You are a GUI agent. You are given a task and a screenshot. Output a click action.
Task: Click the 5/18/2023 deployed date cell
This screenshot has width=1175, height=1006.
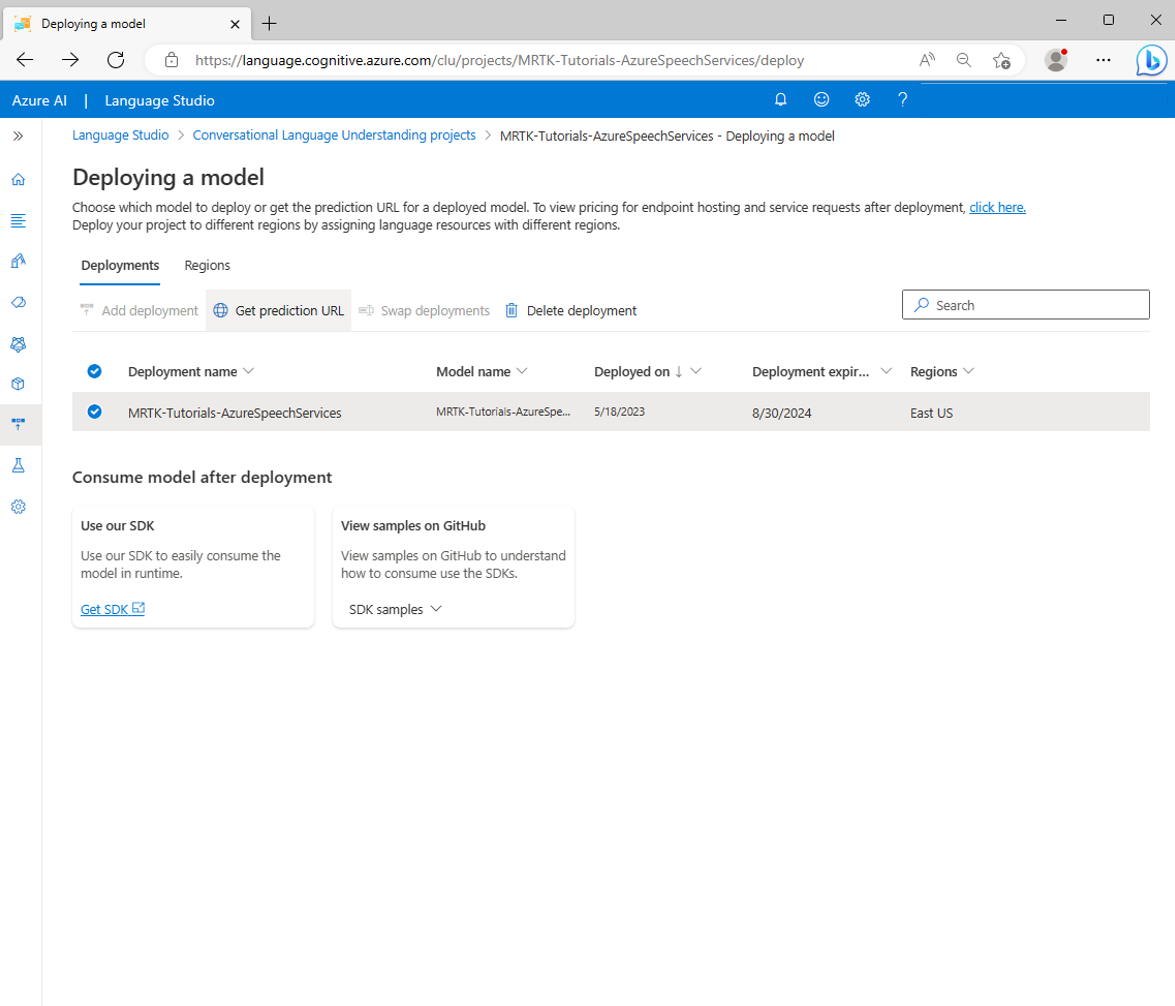[x=619, y=412]
